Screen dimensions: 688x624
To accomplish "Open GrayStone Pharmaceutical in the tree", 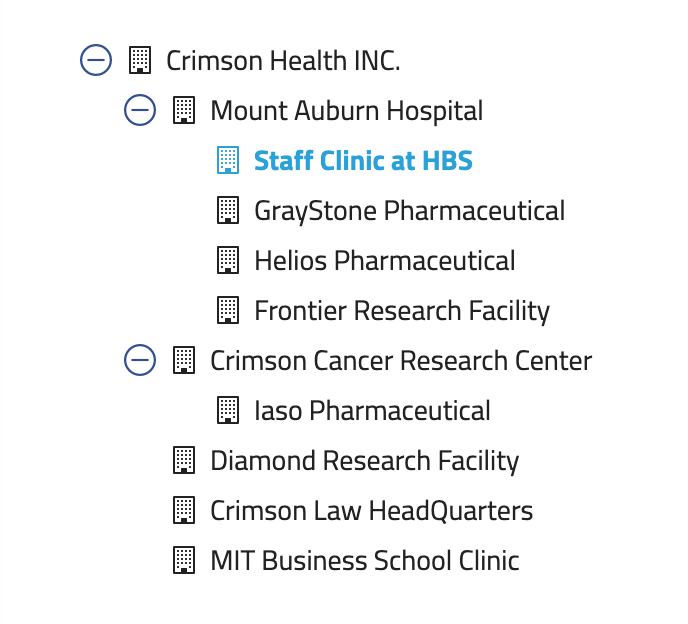I will point(409,210).
